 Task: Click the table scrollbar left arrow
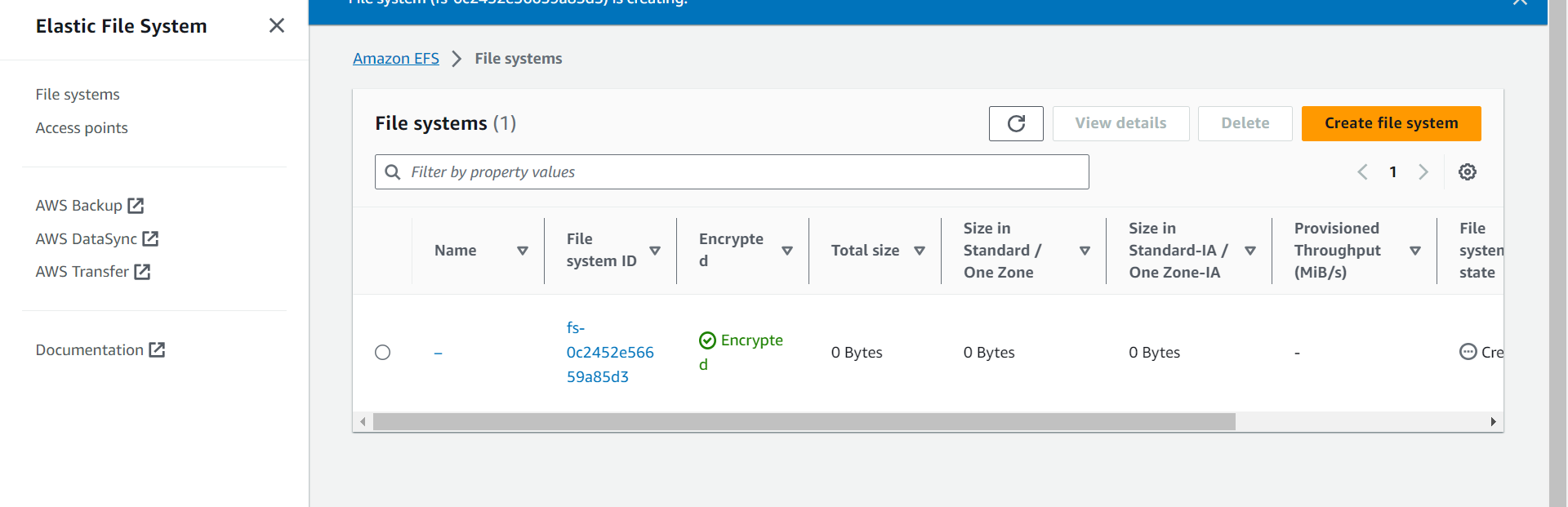click(x=363, y=422)
